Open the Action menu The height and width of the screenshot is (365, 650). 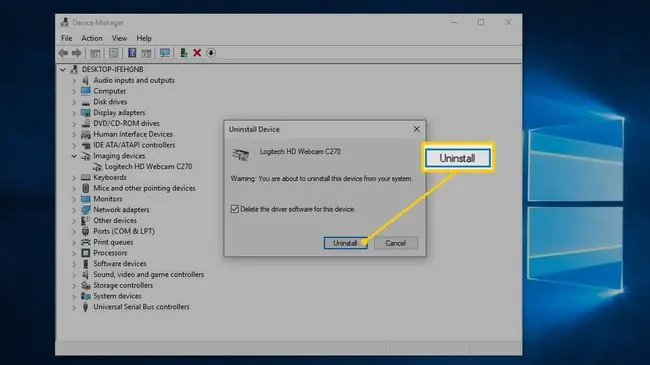pos(92,38)
